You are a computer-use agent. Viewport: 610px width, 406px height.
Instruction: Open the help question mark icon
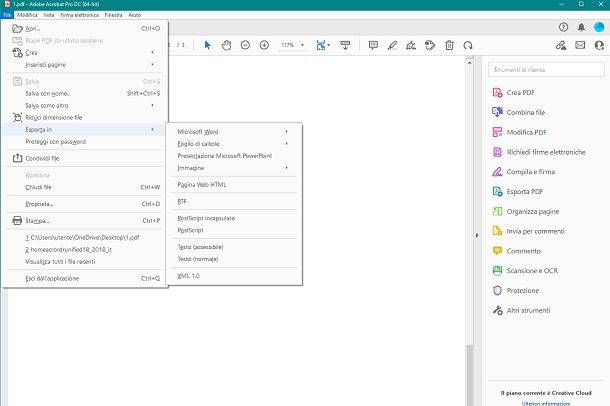tap(563, 27)
